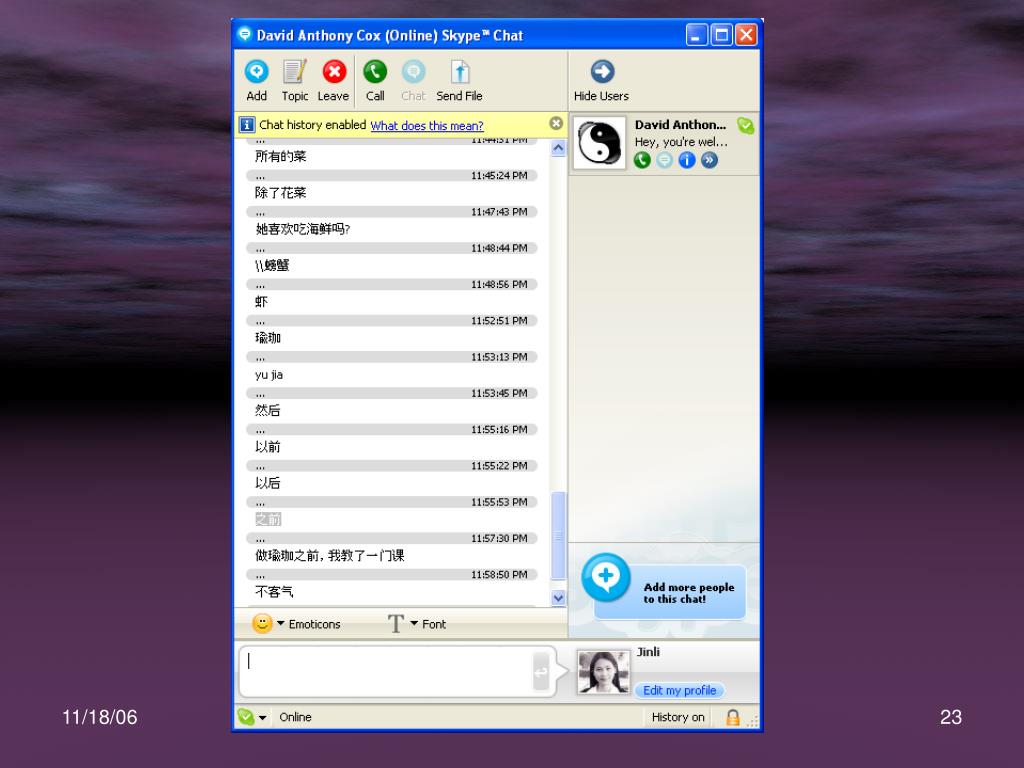Click the 11:45:24 PM timestamp bar
Screen dimensions: 1024x768
[x=392, y=176]
